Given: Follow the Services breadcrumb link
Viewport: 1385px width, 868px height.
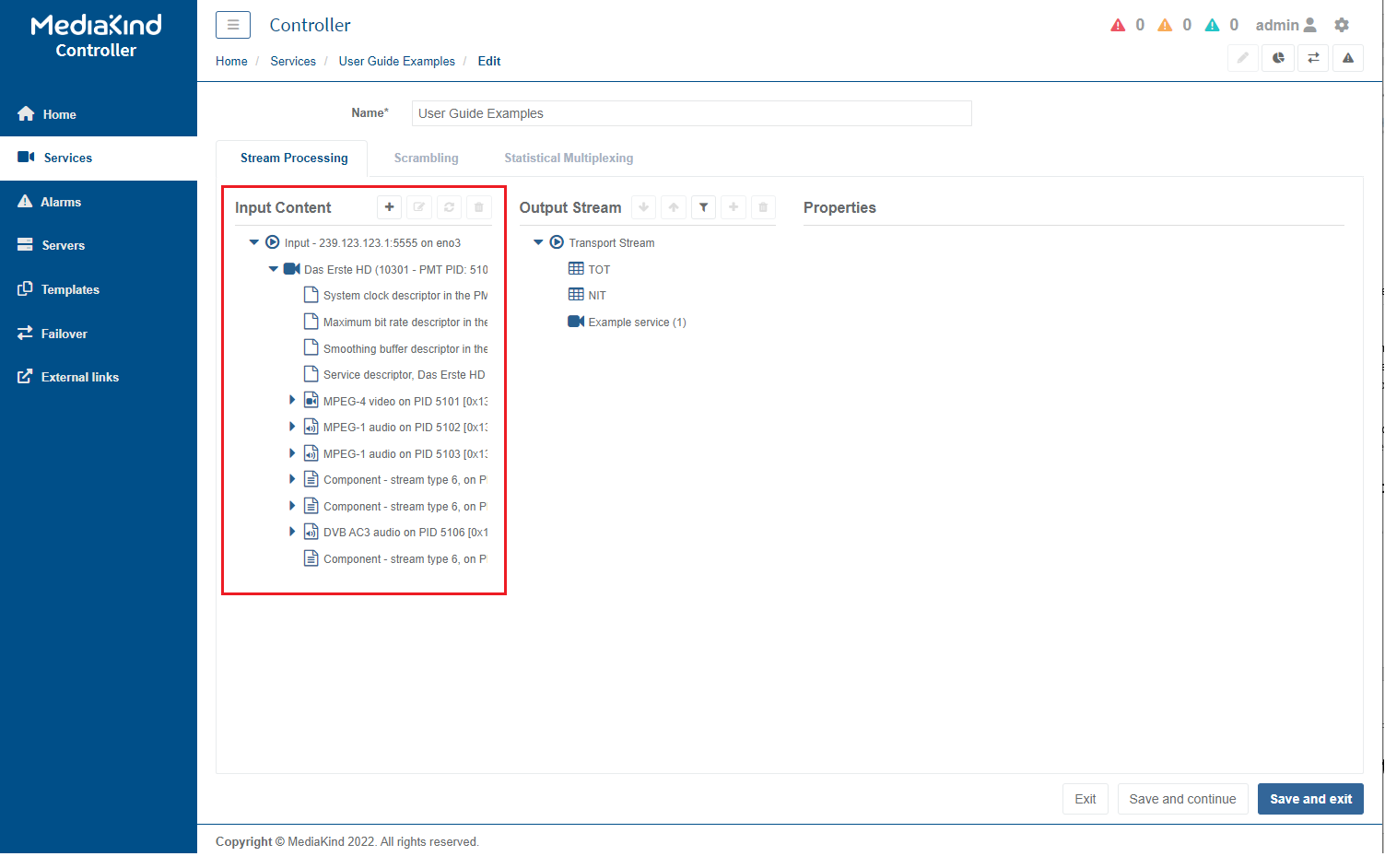Looking at the screenshot, I should [x=293, y=61].
